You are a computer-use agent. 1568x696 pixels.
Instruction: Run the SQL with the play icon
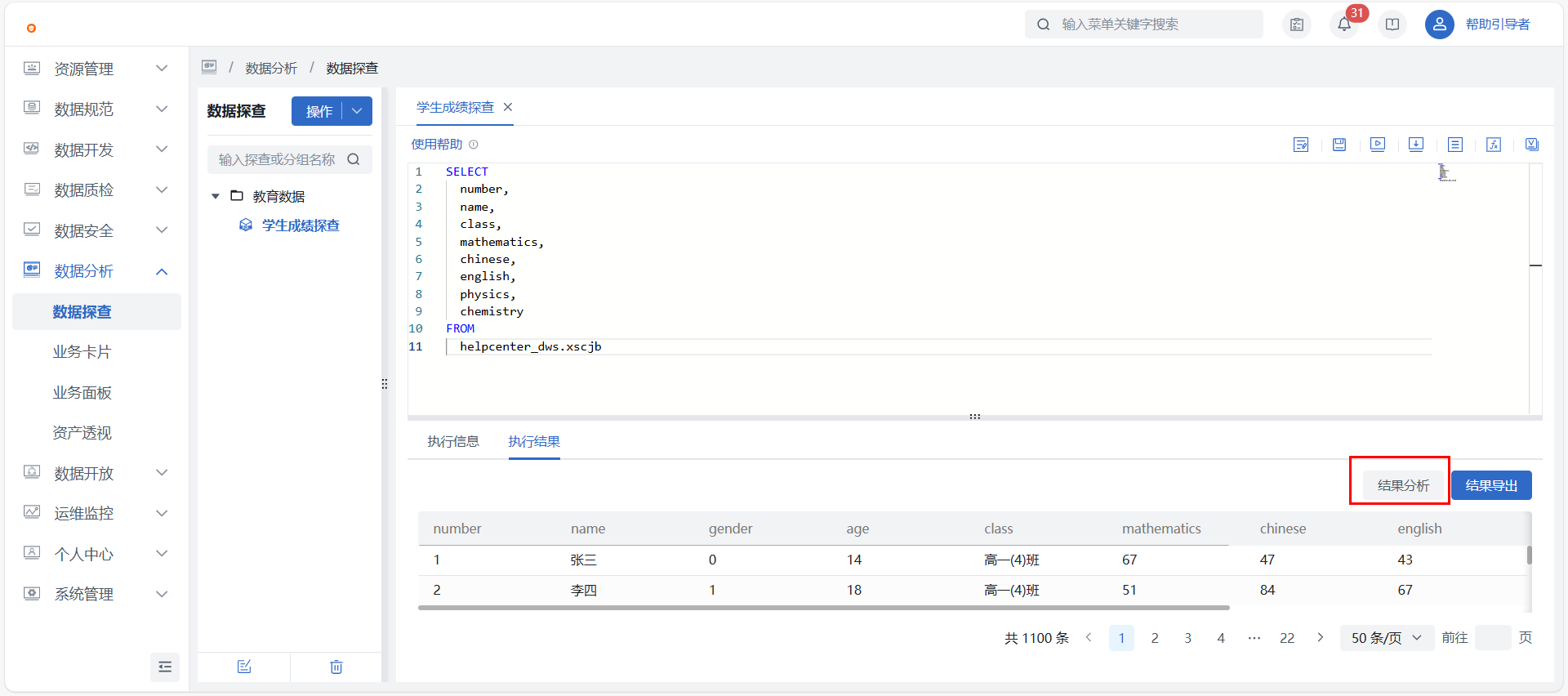coord(1378,145)
